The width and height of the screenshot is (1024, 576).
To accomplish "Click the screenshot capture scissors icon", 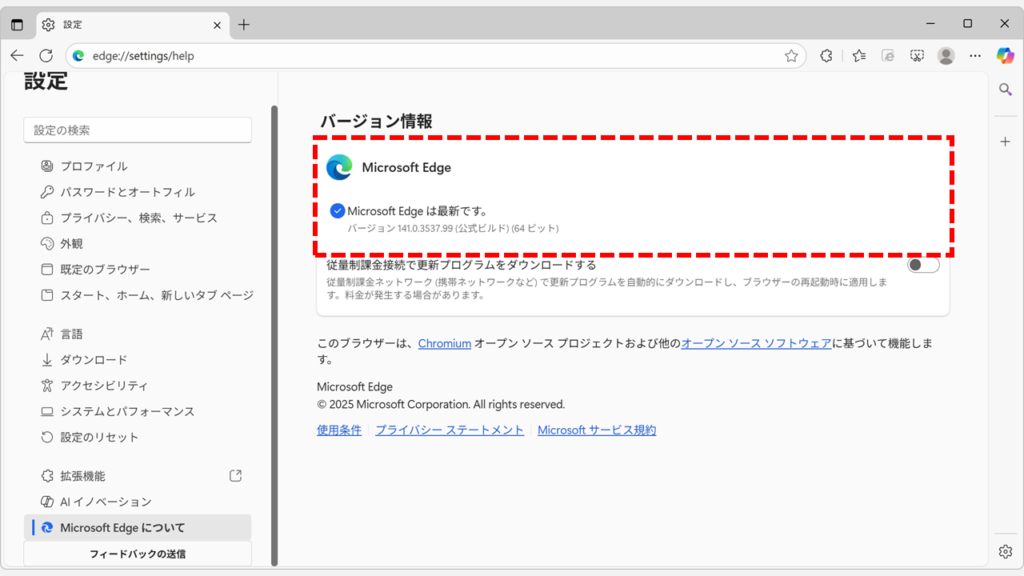I will point(917,56).
